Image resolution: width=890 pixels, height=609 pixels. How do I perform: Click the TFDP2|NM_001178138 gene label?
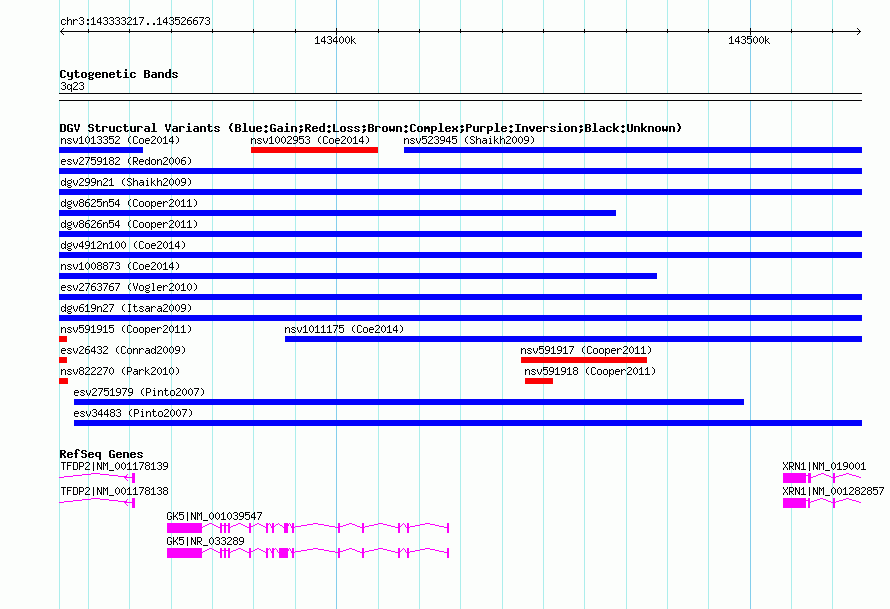pyautogui.click(x=114, y=492)
